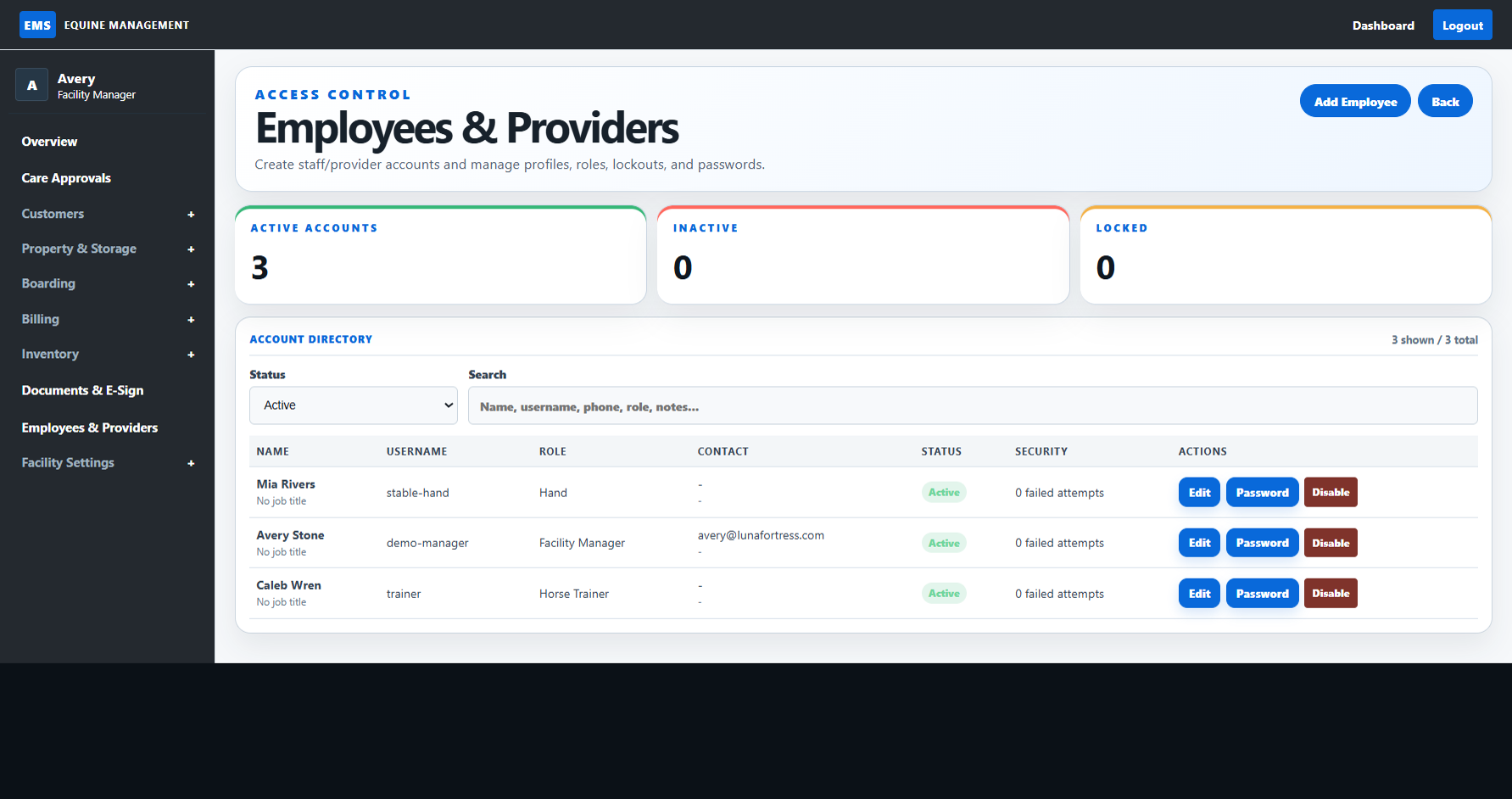Change password for Avery Stone

(x=1262, y=543)
